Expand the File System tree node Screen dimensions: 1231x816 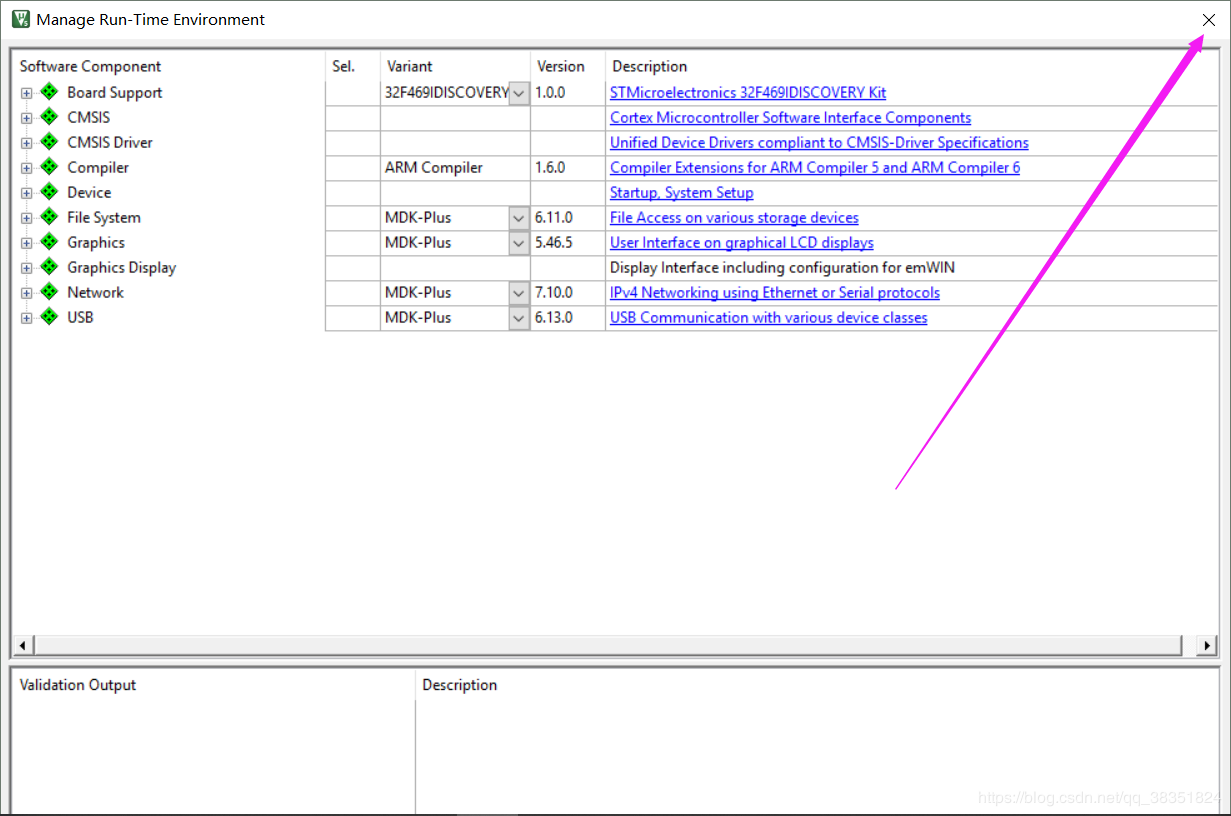click(26, 218)
